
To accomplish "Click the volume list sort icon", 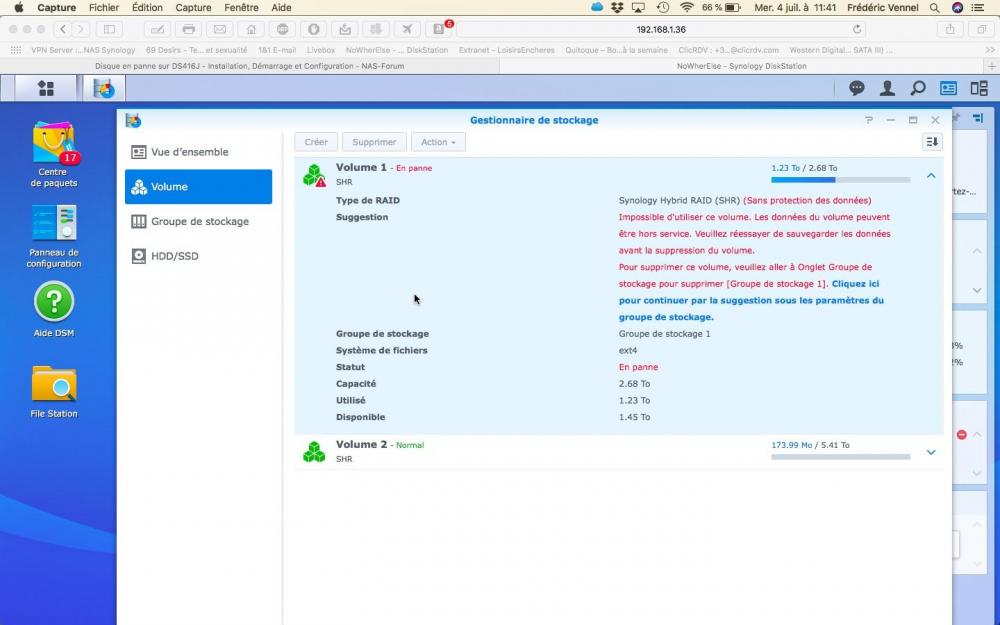I will 932,142.
